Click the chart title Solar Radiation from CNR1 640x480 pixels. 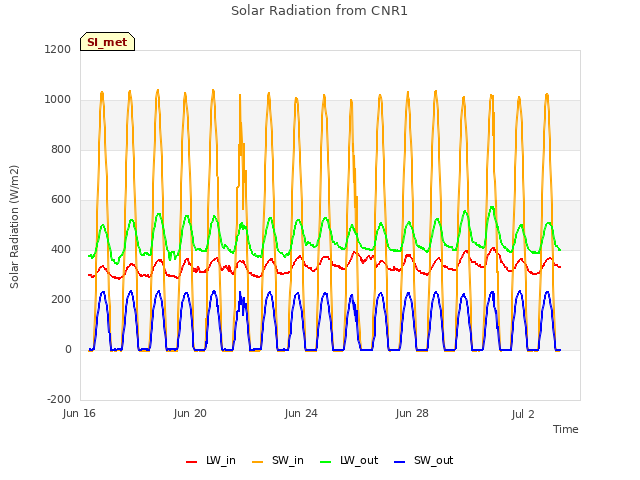point(319,11)
